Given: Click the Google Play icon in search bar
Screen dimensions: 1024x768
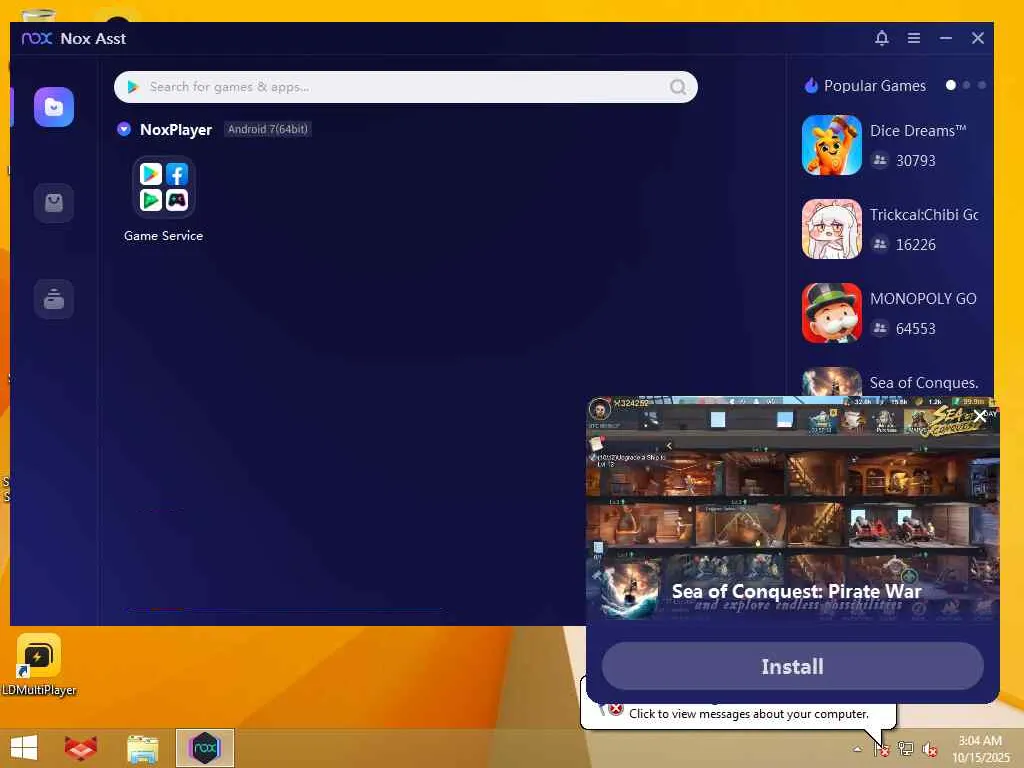Looking at the screenshot, I should (x=133, y=87).
